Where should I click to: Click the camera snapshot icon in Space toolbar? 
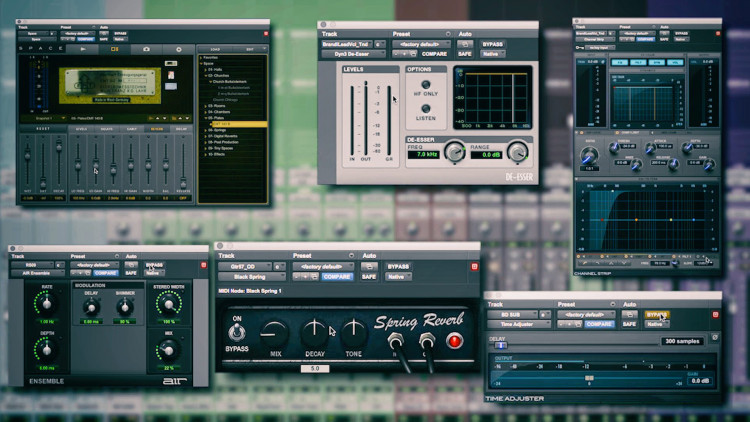(x=146, y=49)
